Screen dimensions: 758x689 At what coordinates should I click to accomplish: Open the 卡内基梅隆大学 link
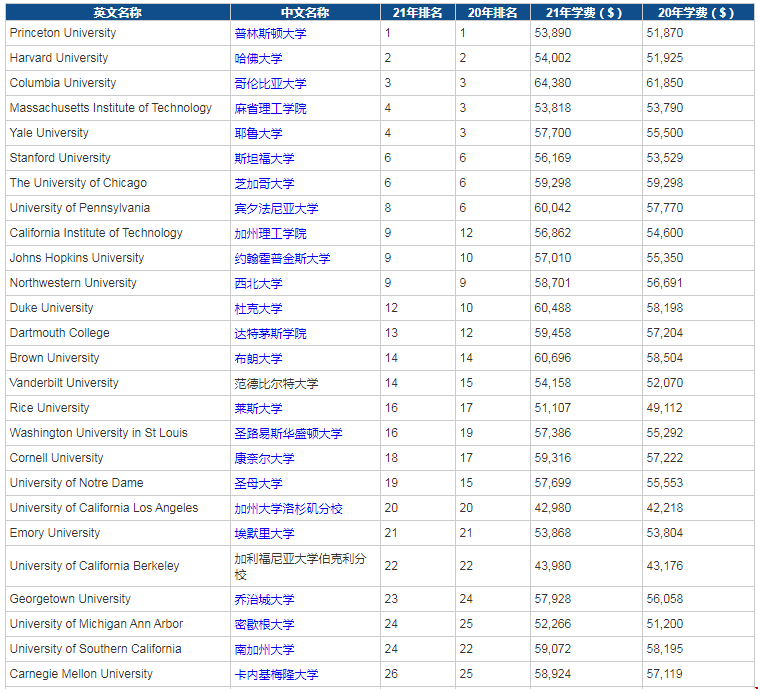click(277, 674)
